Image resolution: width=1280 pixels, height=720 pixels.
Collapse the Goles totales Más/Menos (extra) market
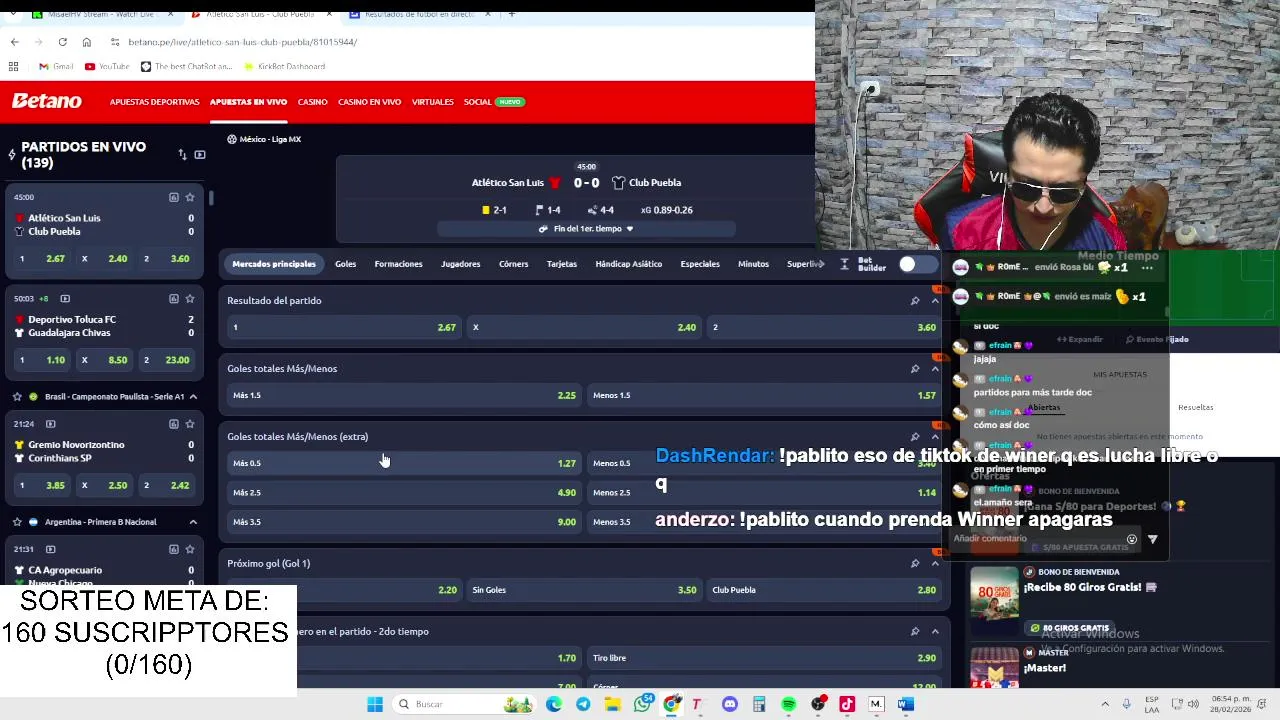(x=935, y=437)
